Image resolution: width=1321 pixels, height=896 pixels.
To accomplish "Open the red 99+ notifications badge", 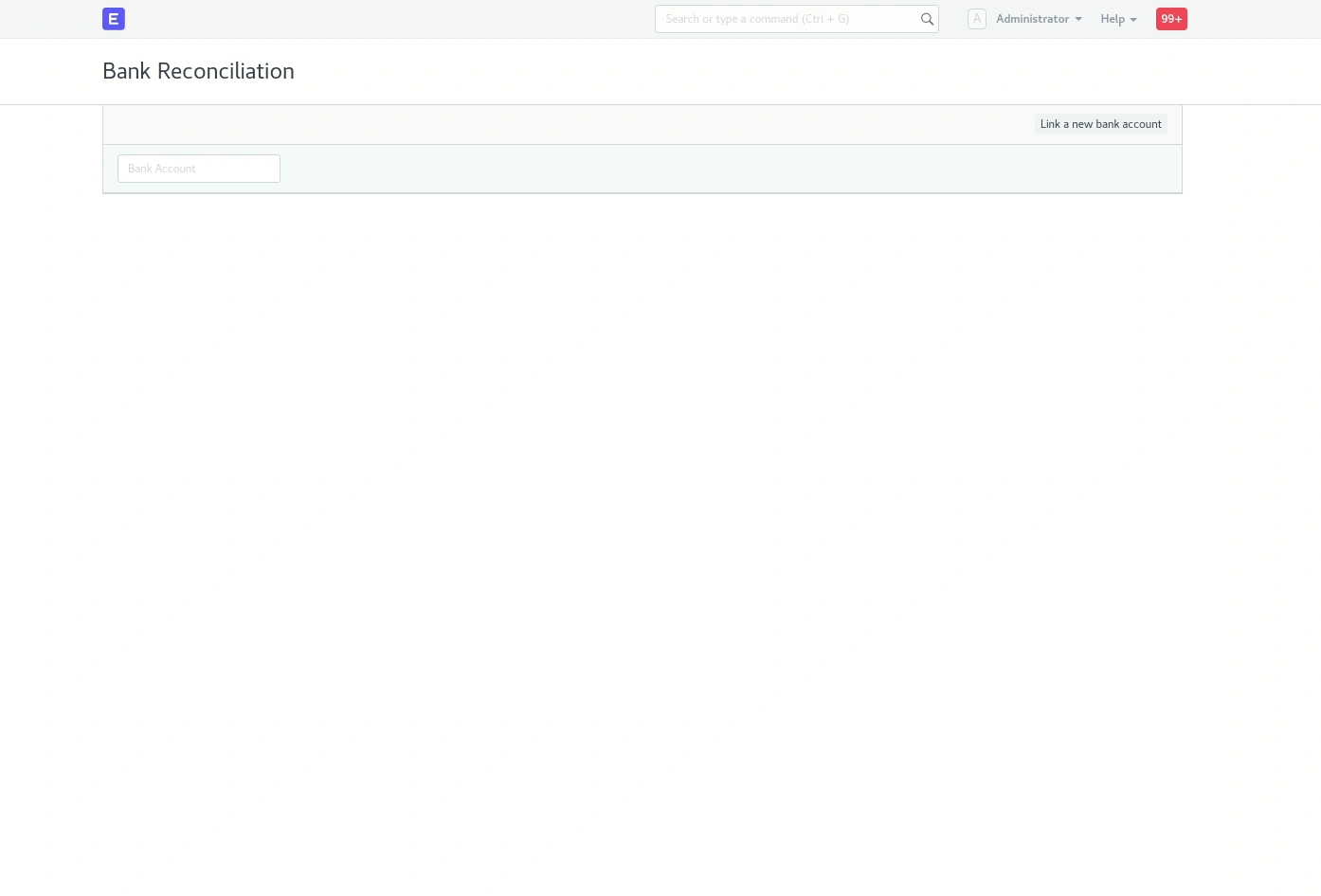I will coord(1171,19).
